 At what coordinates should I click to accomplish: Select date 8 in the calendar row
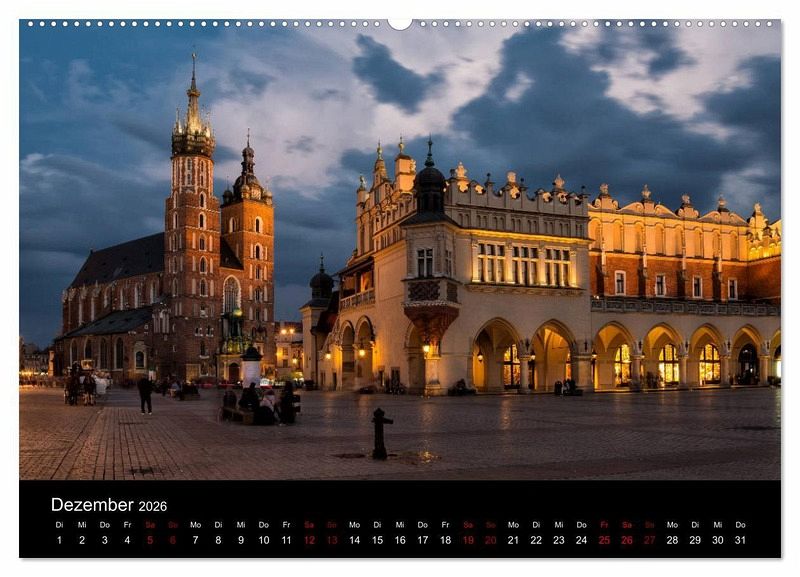[218, 540]
